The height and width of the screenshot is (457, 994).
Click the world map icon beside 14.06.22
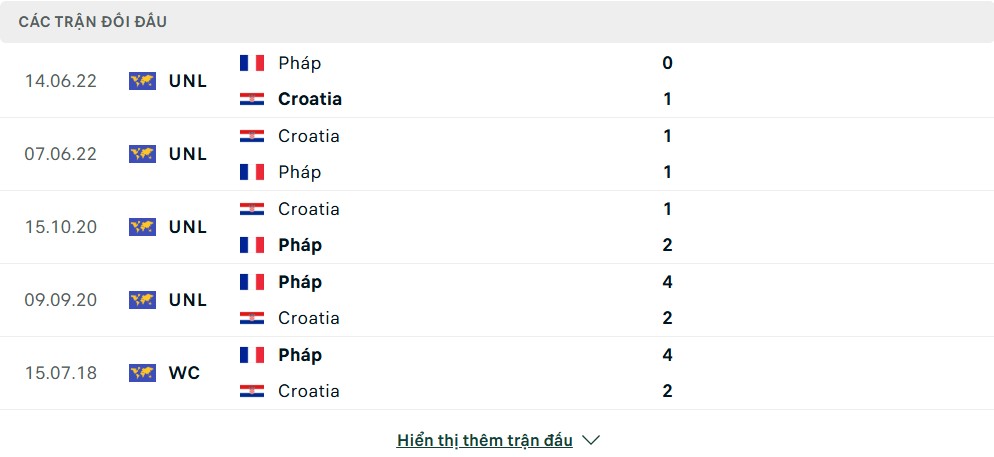click(x=142, y=81)
